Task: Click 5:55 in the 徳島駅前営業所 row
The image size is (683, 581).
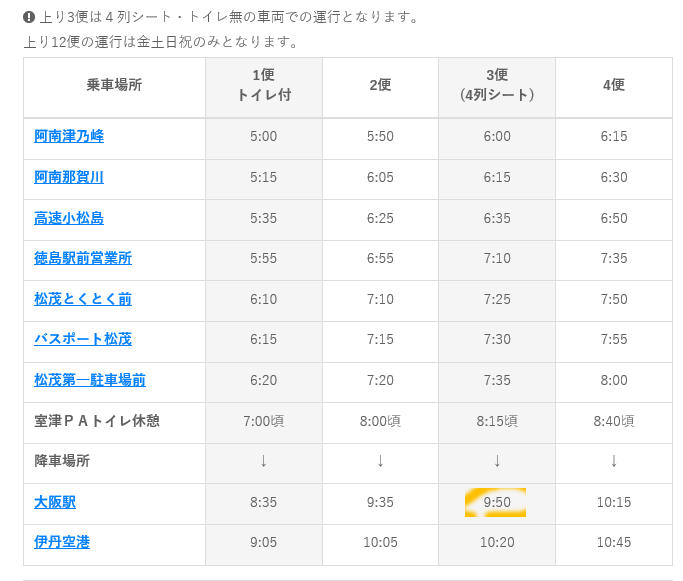Action: pos(264,258)
